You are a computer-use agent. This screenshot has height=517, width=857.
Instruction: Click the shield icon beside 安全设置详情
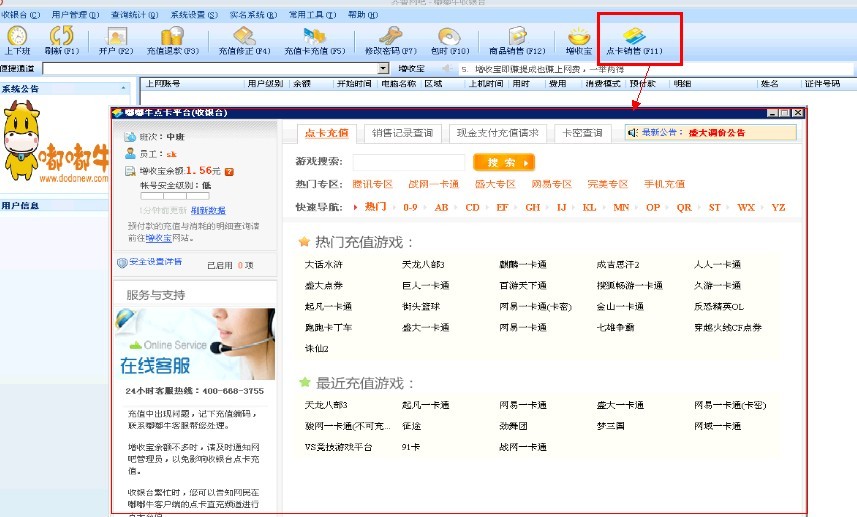122,262
